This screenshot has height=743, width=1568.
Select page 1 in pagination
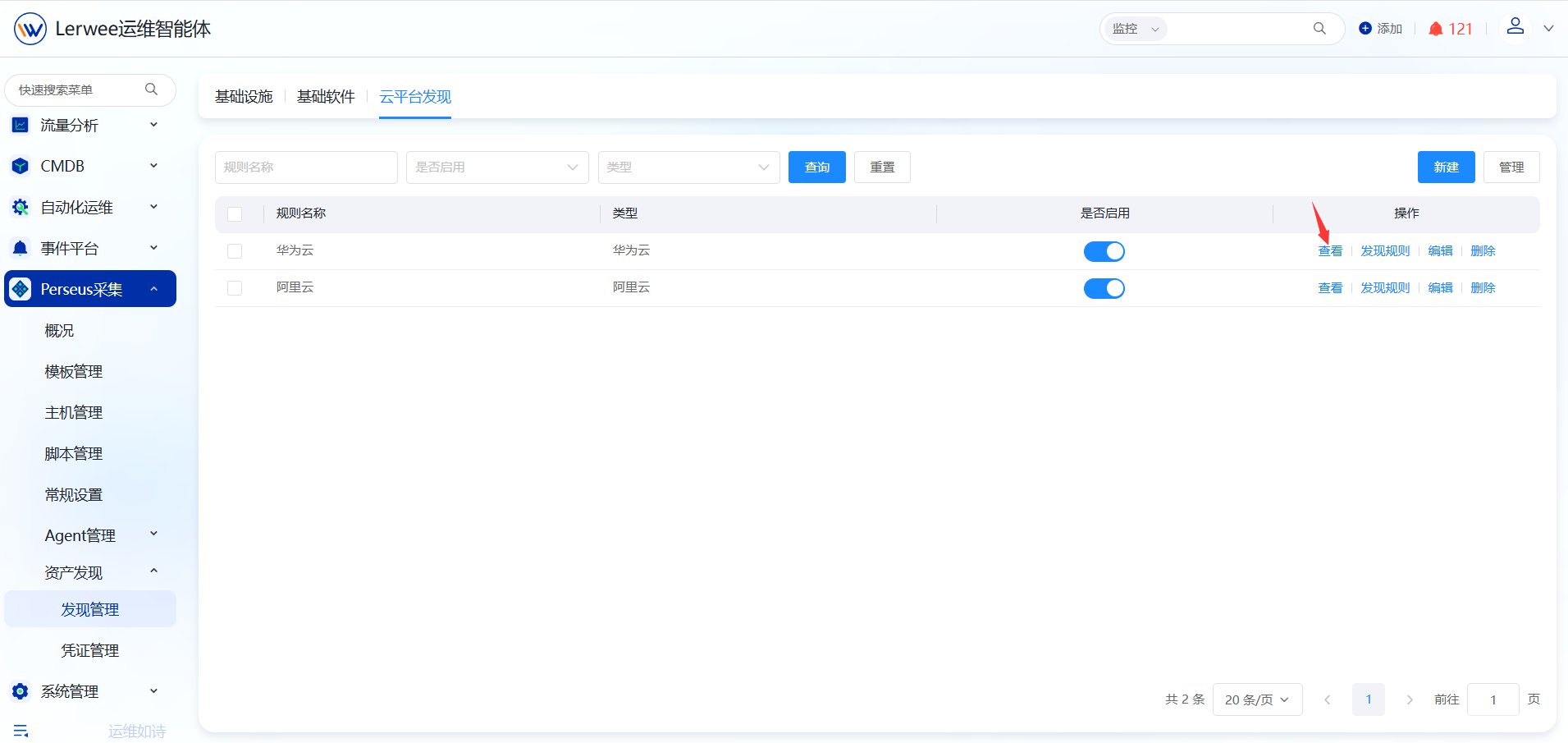[1369, 699]
